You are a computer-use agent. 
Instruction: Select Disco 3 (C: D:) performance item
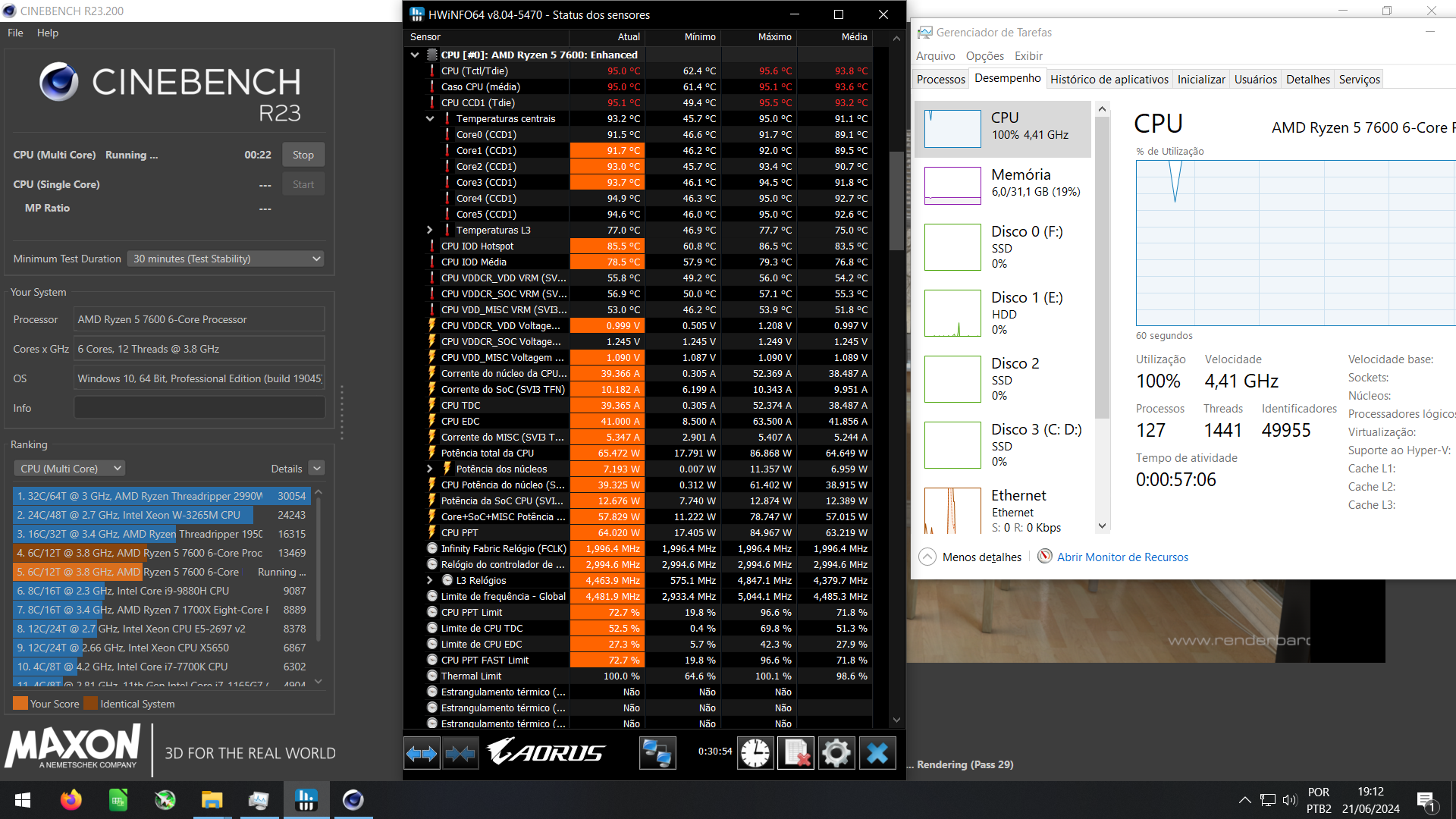tap(1003, 445)
